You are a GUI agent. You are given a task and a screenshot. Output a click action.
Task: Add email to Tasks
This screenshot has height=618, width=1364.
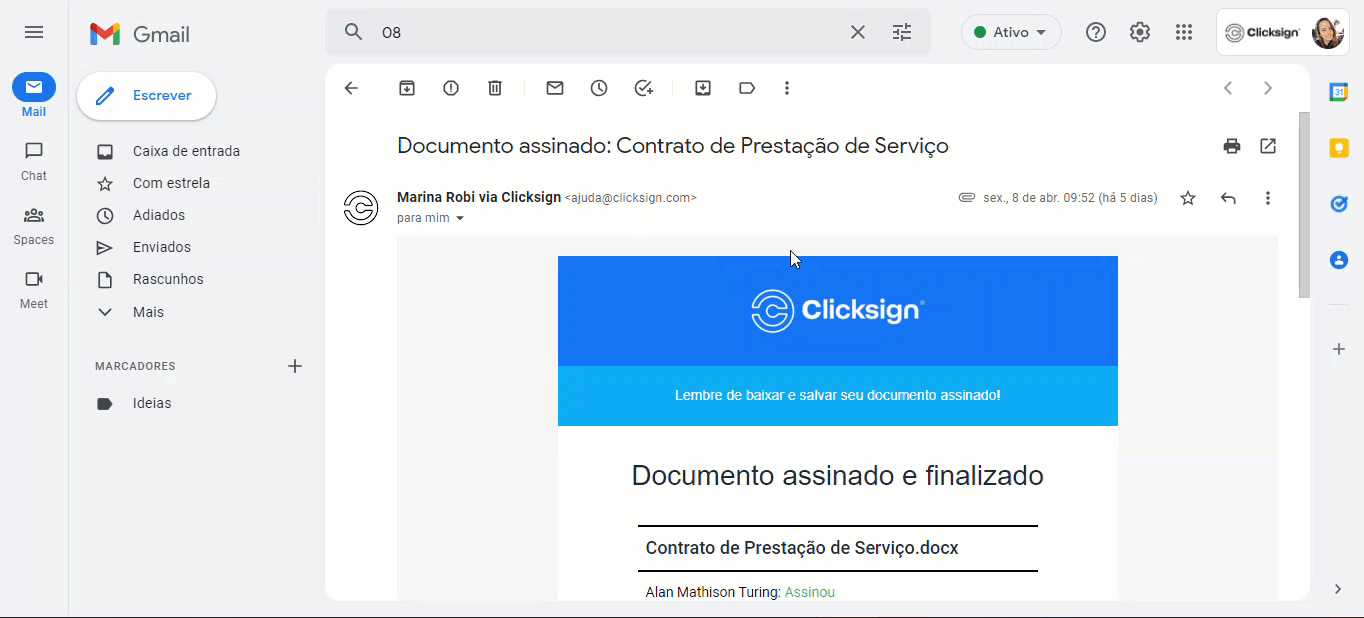pos(644,88)
